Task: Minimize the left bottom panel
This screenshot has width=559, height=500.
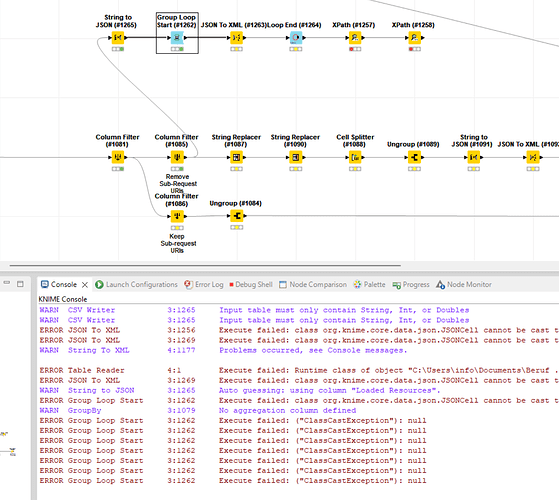Action: point(7,283)
